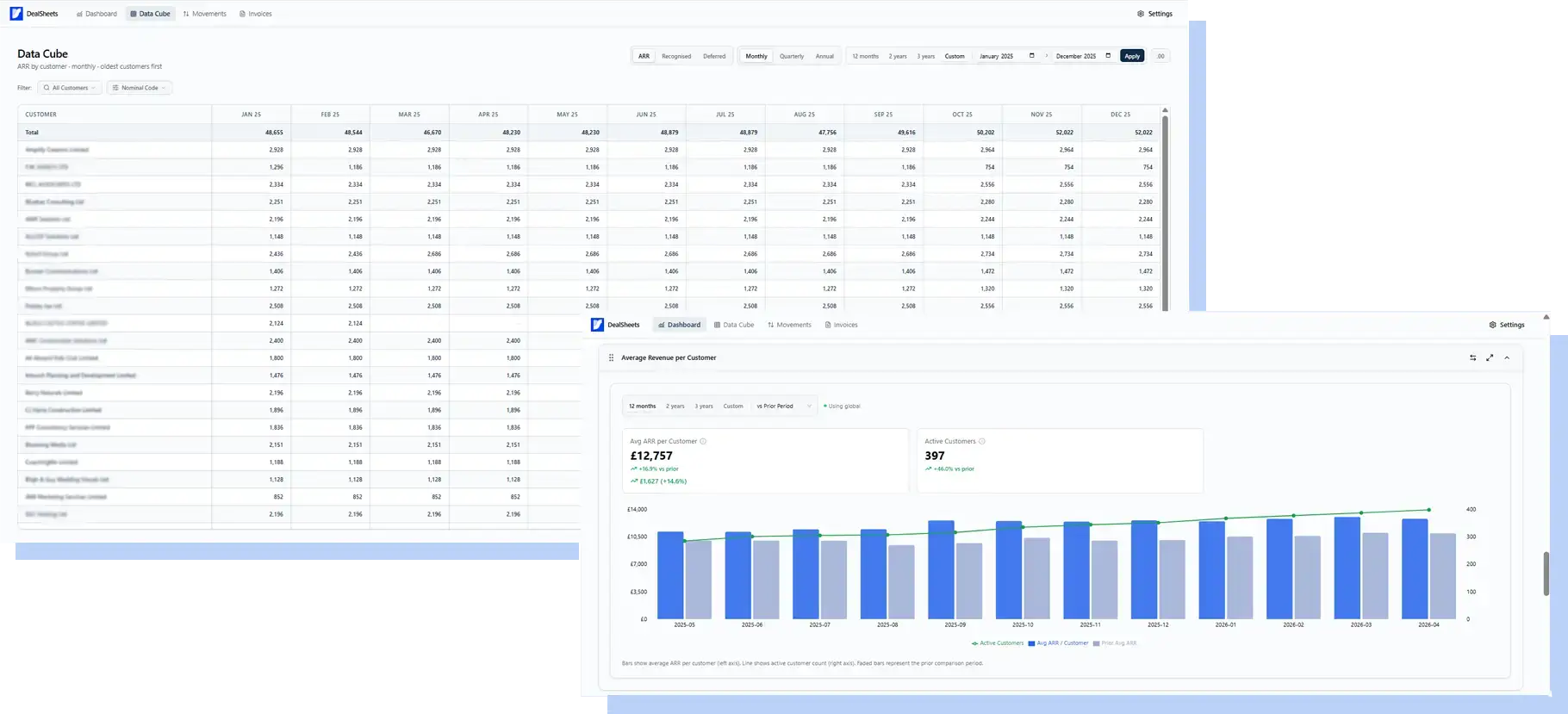Click the data table vertical scrollbar
The height and width of the screenshot is (714, 1568).
[x=1166, y=211]
